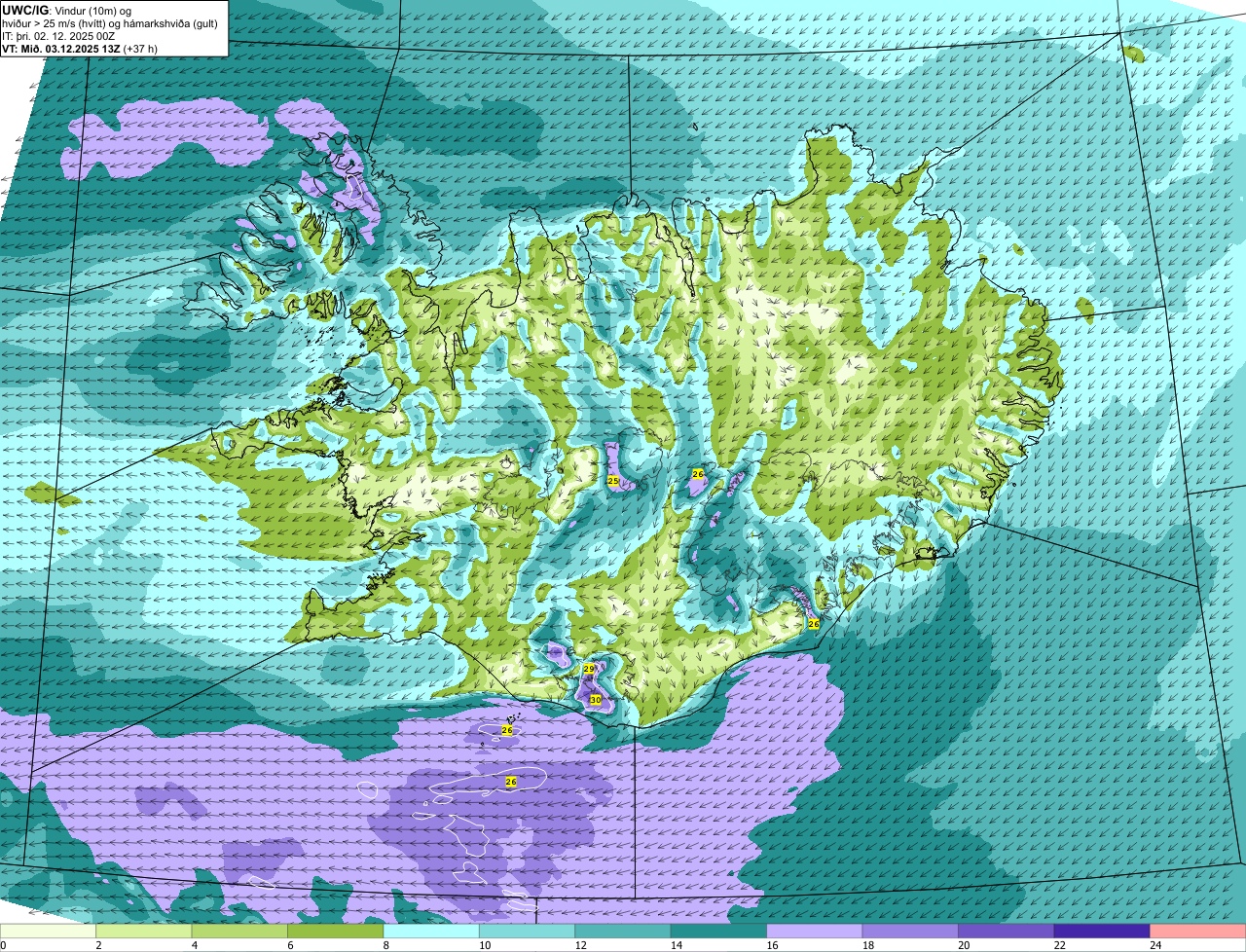Click the legend tick label '0'
The image size is (1246, 952).
click(x=3, y=945)
